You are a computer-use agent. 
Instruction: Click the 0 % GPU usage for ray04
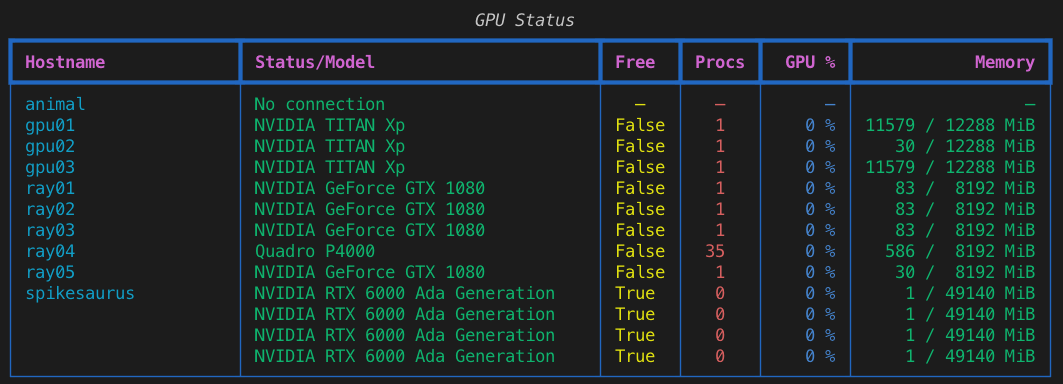[x=820, y=251]
